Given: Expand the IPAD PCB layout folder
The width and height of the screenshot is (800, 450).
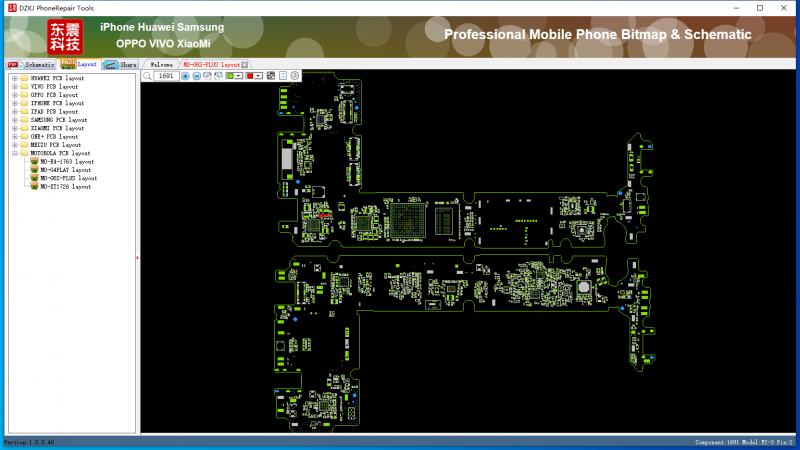Looking at the screenshot, I should [x=15, y=112].
